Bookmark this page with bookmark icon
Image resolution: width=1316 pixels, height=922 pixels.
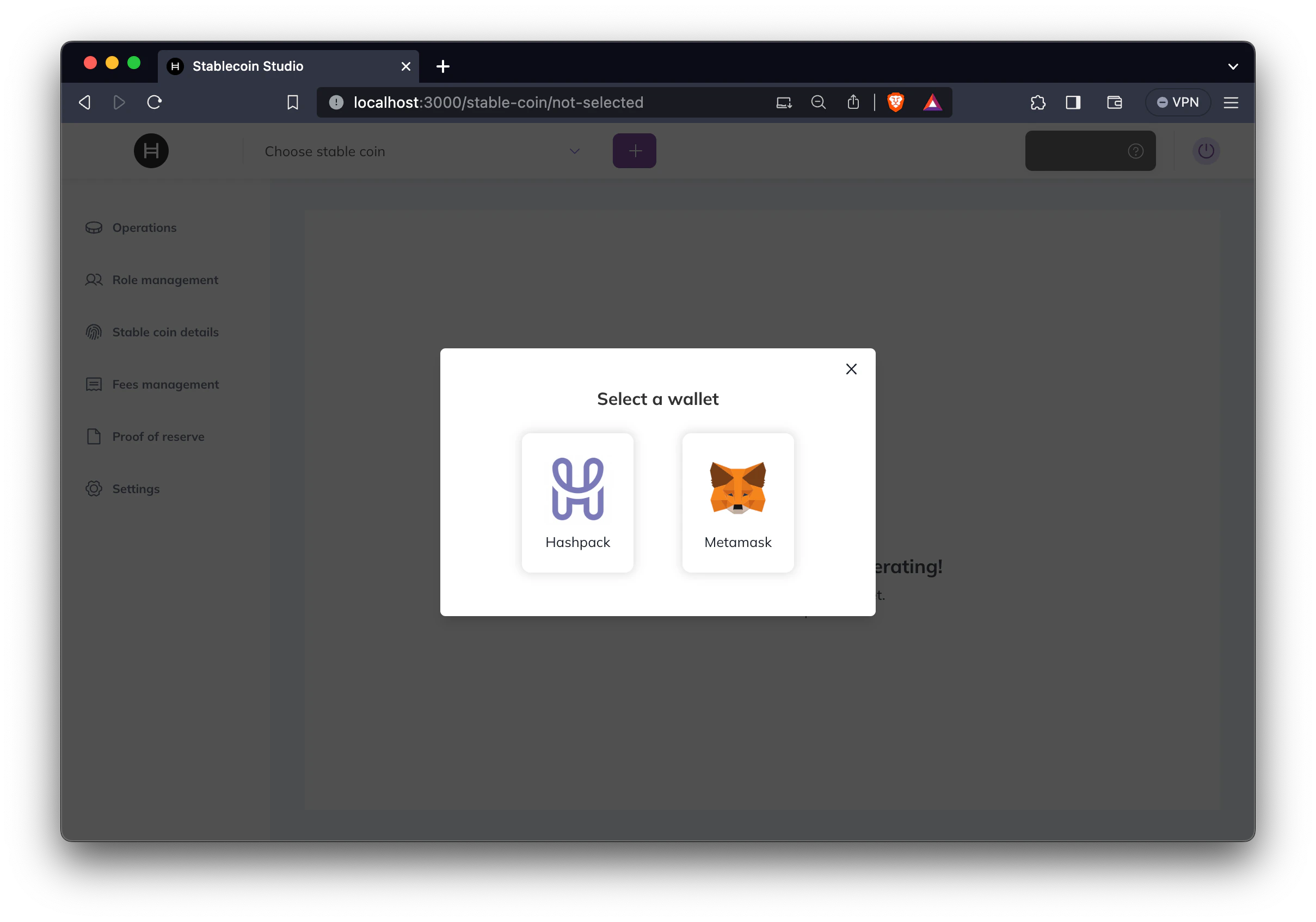[292, 102]
